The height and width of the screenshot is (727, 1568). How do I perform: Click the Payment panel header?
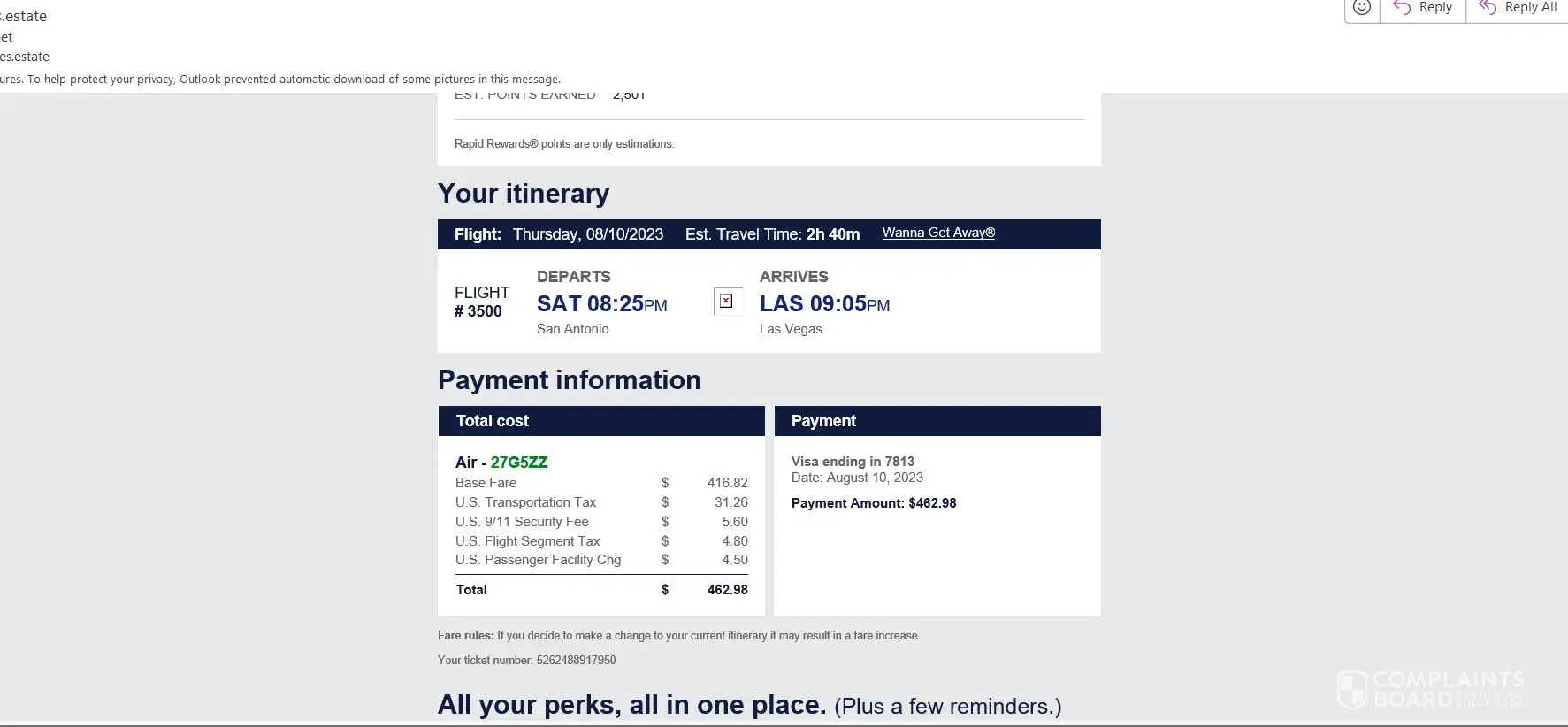[x=937, y=421]
